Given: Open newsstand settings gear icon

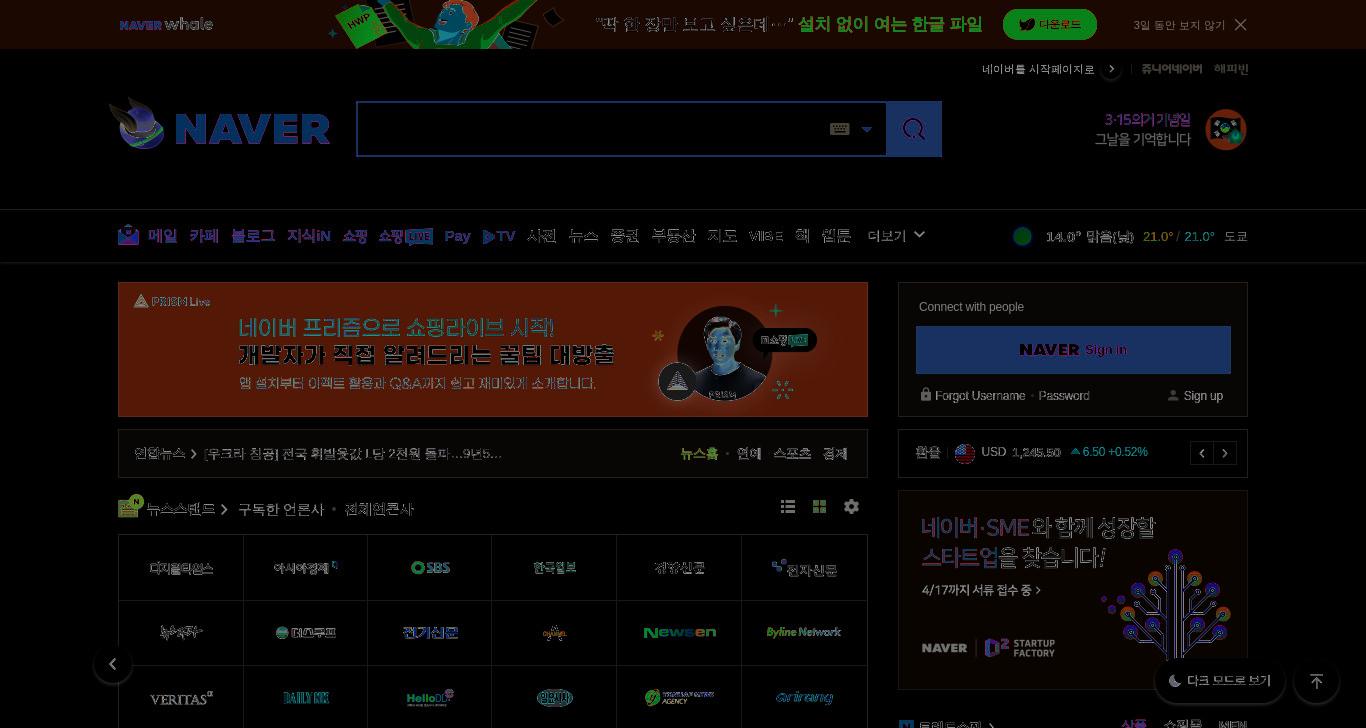Looking at the screenshot, I should 851,507.
